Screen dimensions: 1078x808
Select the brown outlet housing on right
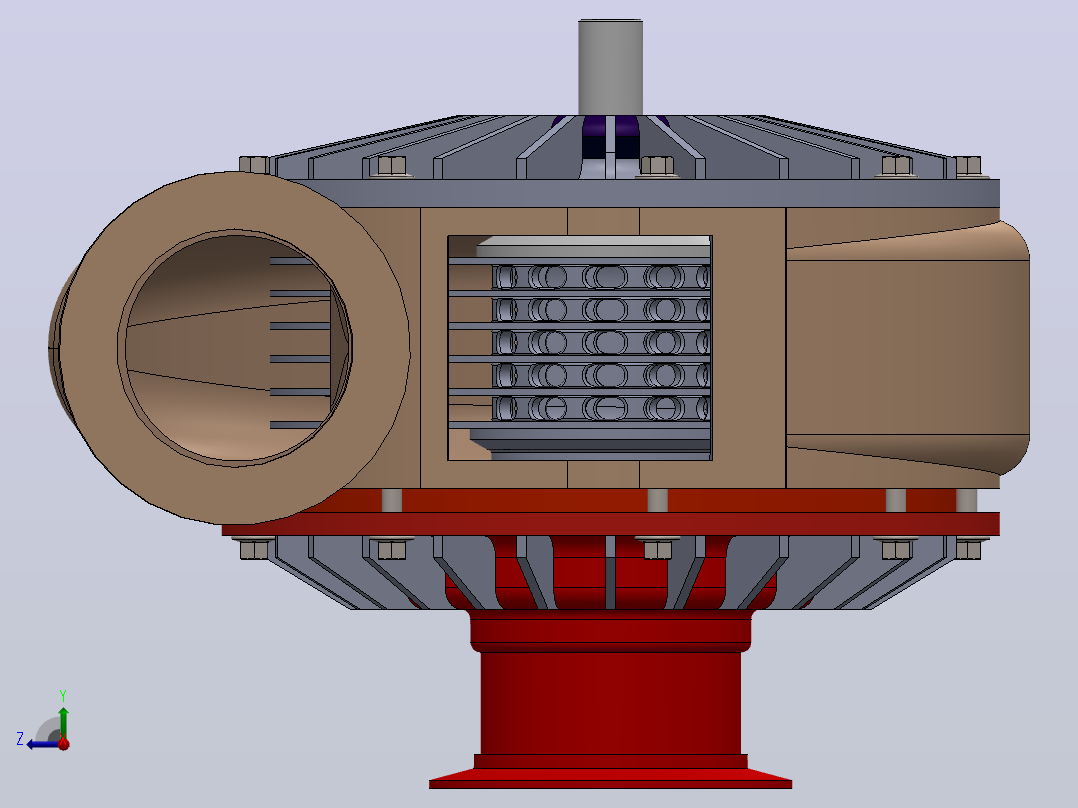click(907, 347)
